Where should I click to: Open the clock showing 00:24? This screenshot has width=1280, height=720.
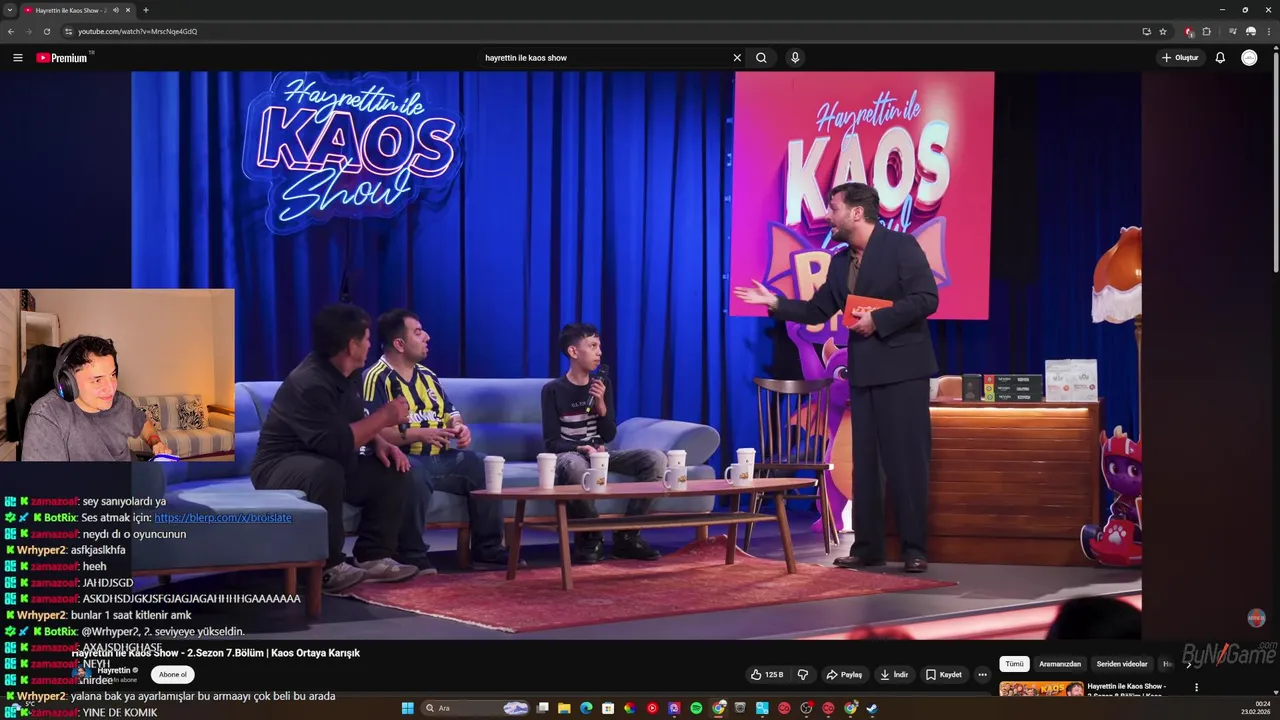click(1255, 708)
